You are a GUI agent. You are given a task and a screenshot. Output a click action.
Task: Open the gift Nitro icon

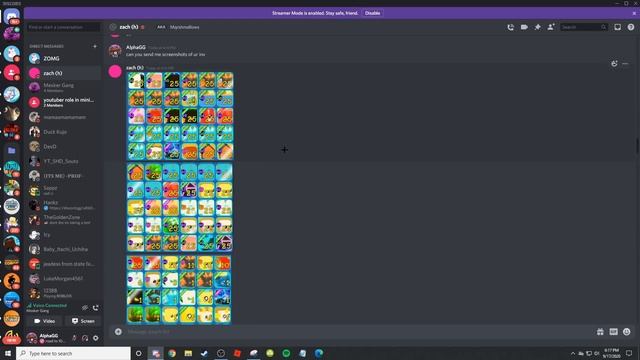click(600, 332)
